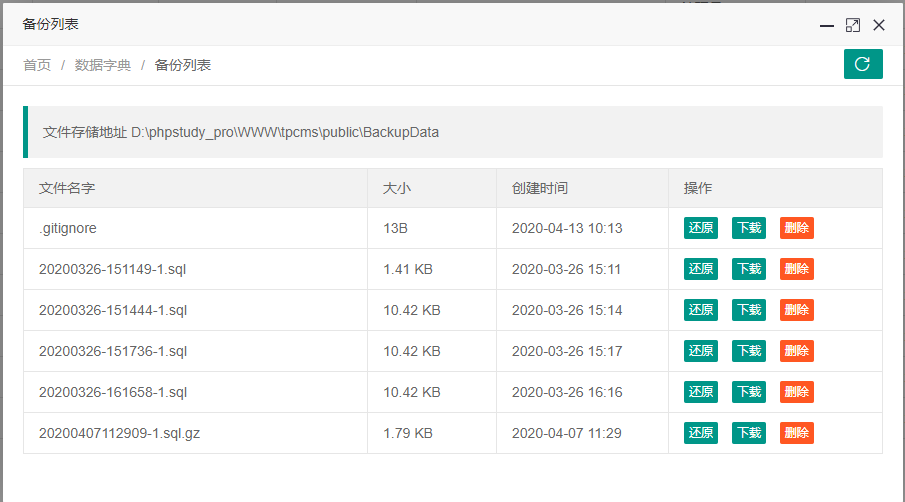Minimize the 备份列表 dialog window
The height and width of the screenshot is (502, 905).
pyautogui.click(x=827, y=25)
